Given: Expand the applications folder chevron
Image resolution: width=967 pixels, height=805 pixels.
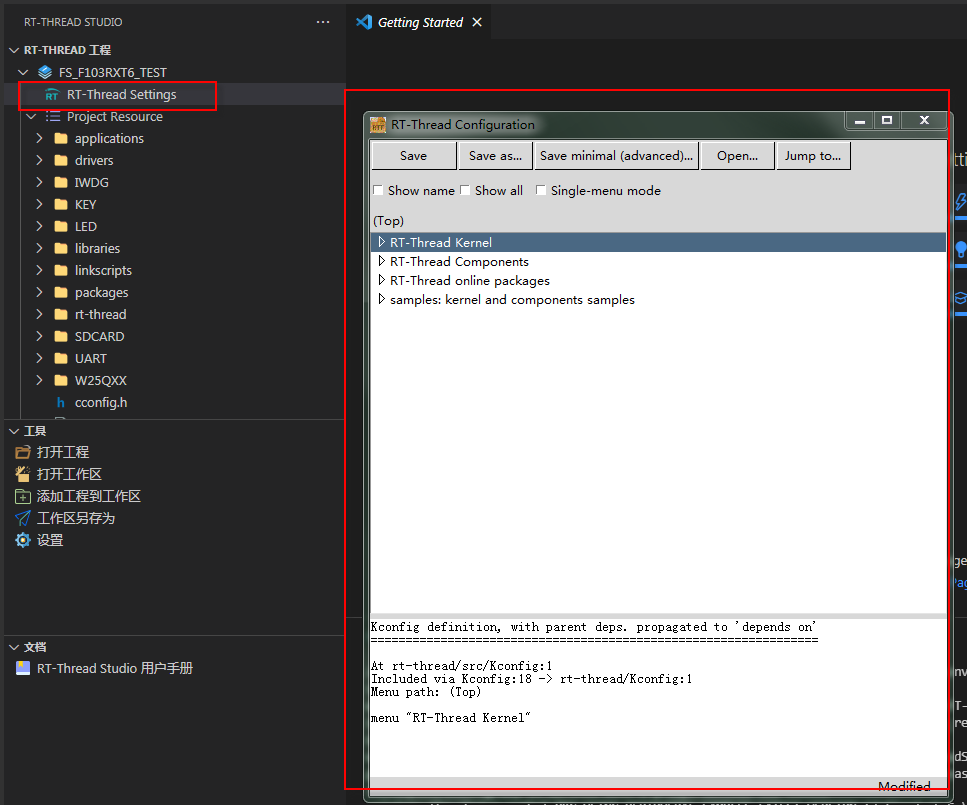Looking at the screenshot, I should [39, 138].
